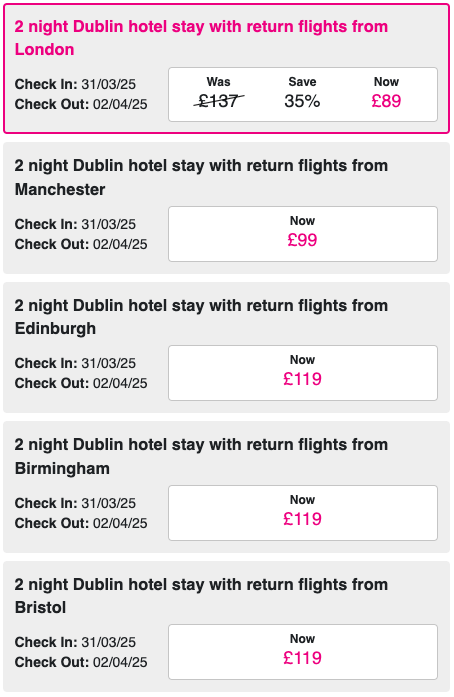The image size is (454, 697).
Task: Select the Bristol flights deal title
Action: [201, 596]
